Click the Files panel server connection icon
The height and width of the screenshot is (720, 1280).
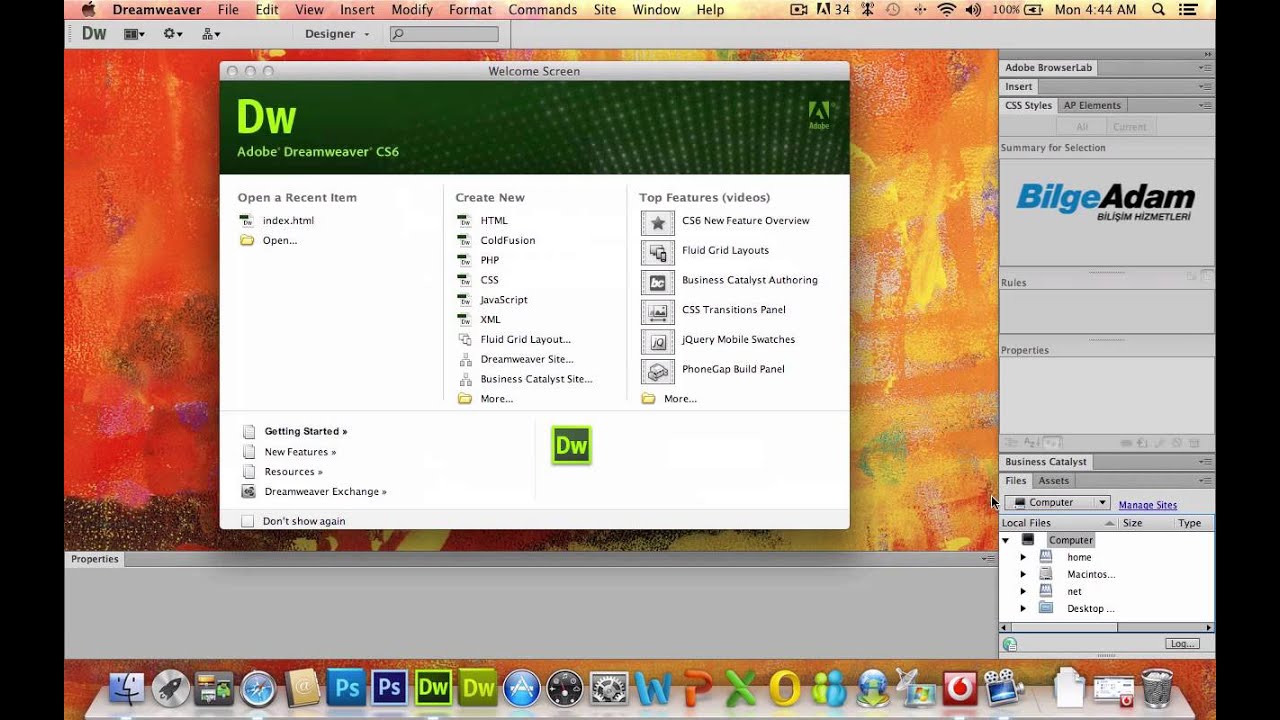1010,645
